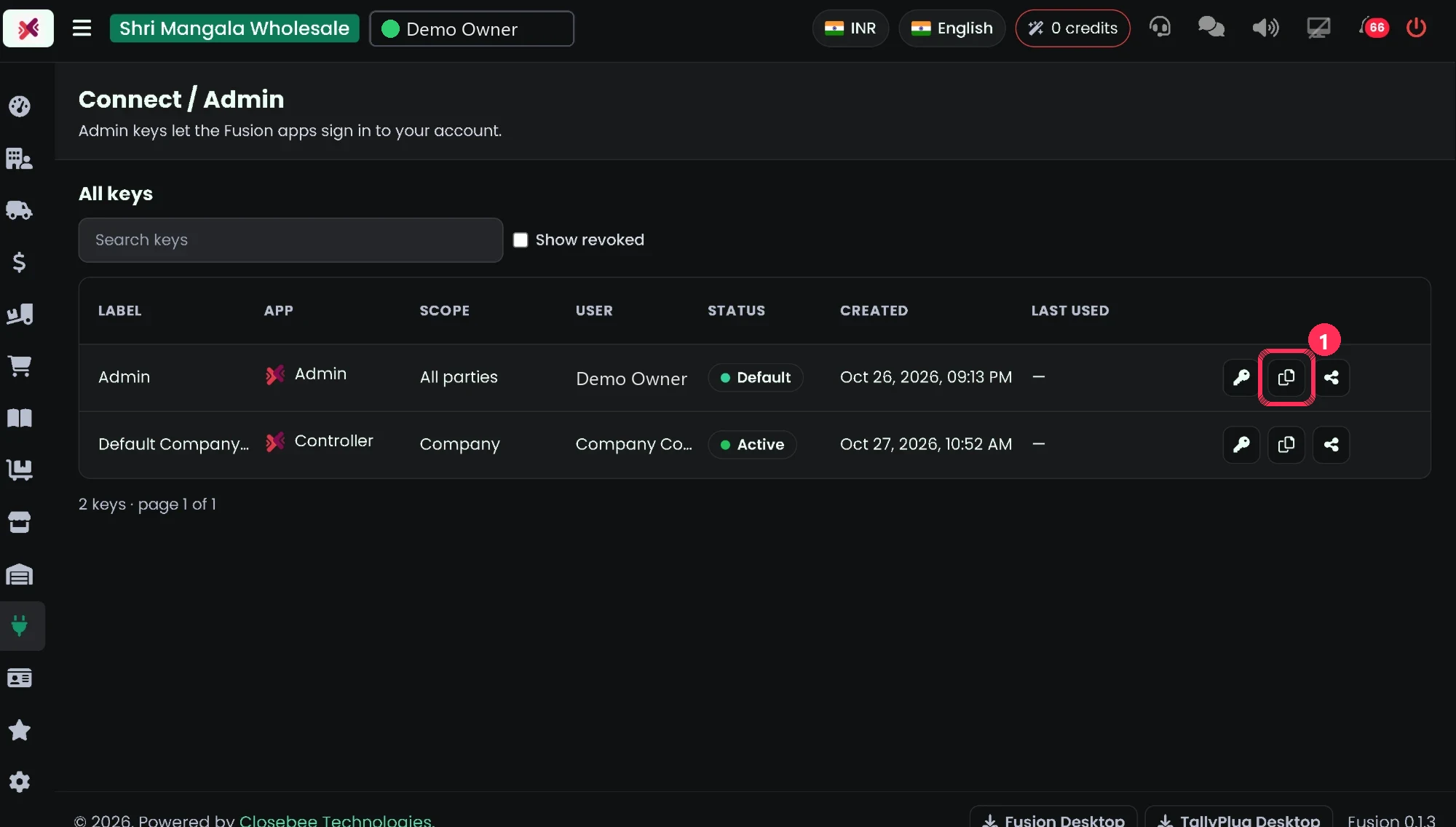Image resolution: width=1456 pixels, height=827 pixels.
Task: Click the speaker announcements icon
Action: [1265, 28]
